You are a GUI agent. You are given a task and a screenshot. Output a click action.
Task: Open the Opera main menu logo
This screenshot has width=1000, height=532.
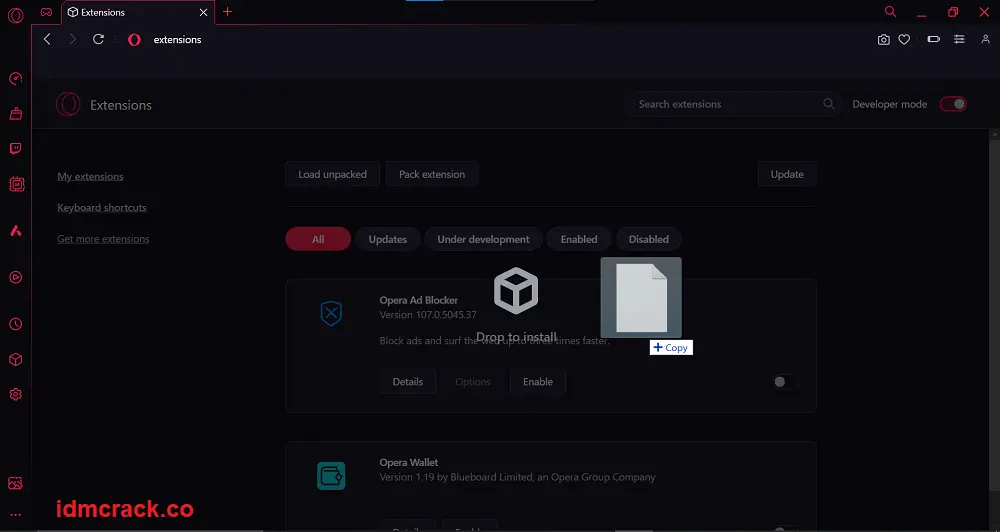[x=15, y=15]
